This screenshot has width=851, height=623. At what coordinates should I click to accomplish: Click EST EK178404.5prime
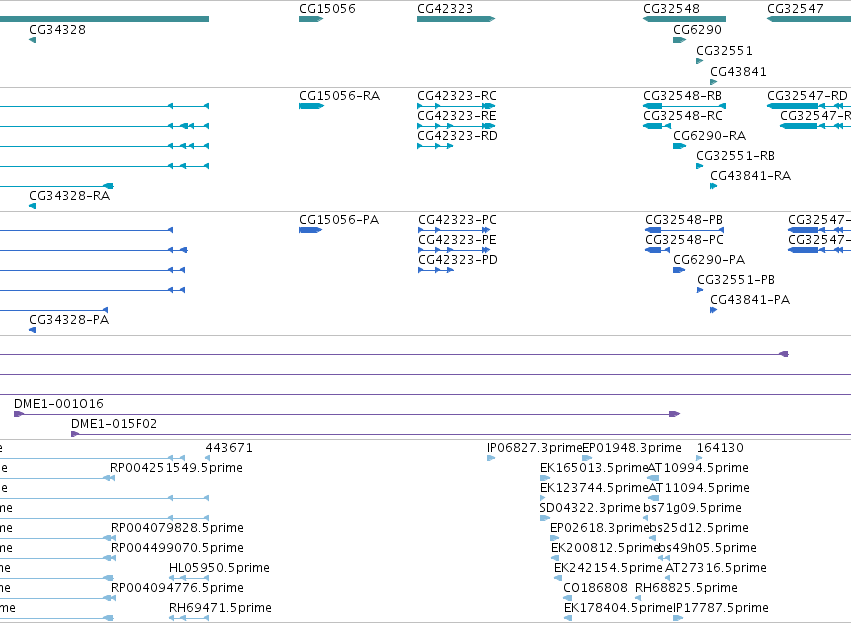[619, 608]
